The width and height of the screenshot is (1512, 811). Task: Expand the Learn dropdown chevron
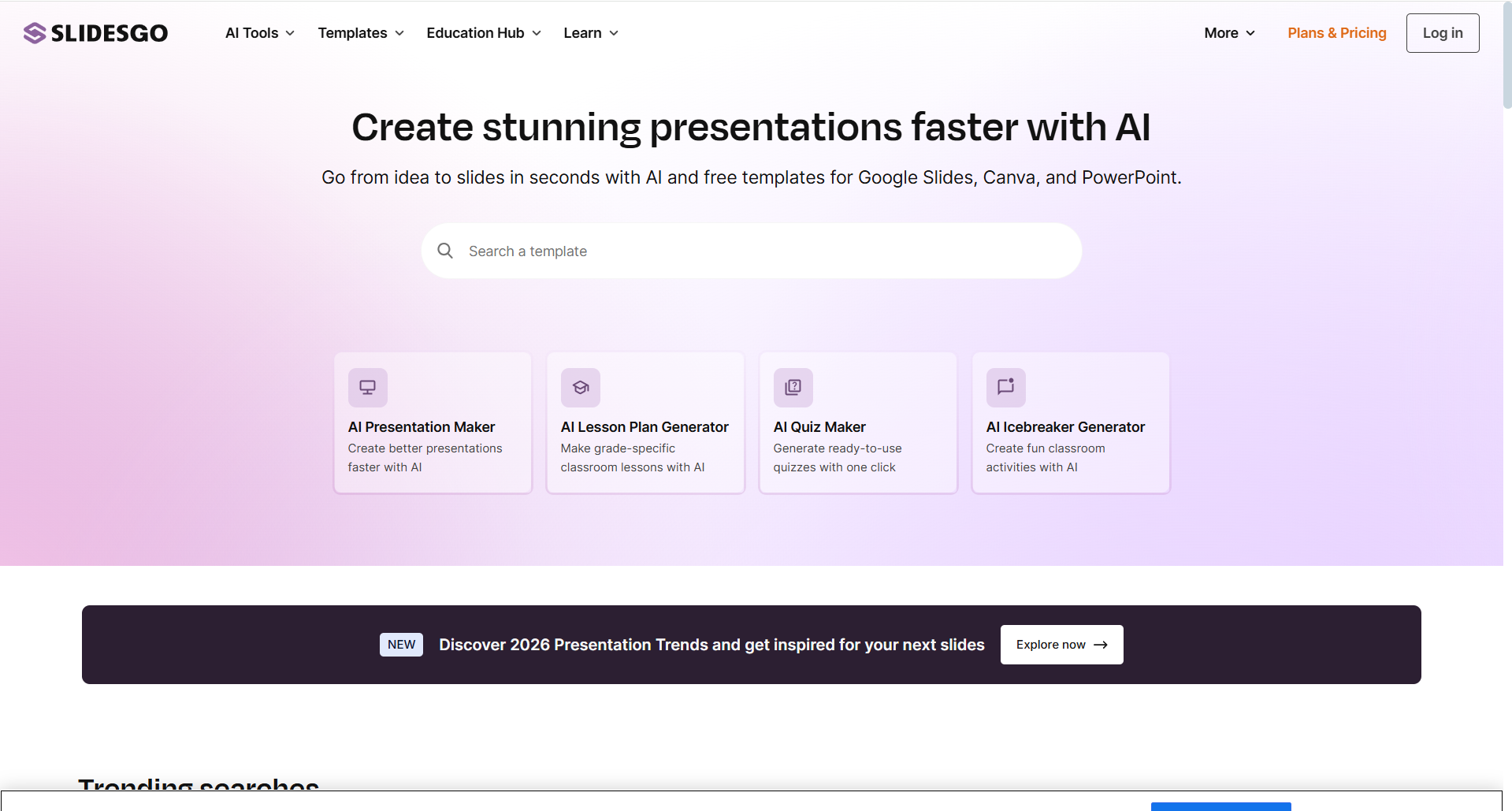click(614, 33)
